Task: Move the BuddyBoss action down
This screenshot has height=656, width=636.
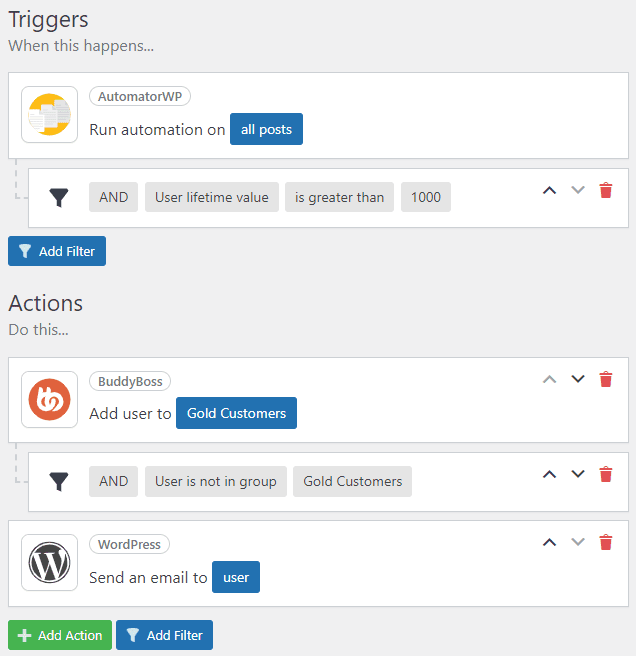Action: click(x=577, y=379)
